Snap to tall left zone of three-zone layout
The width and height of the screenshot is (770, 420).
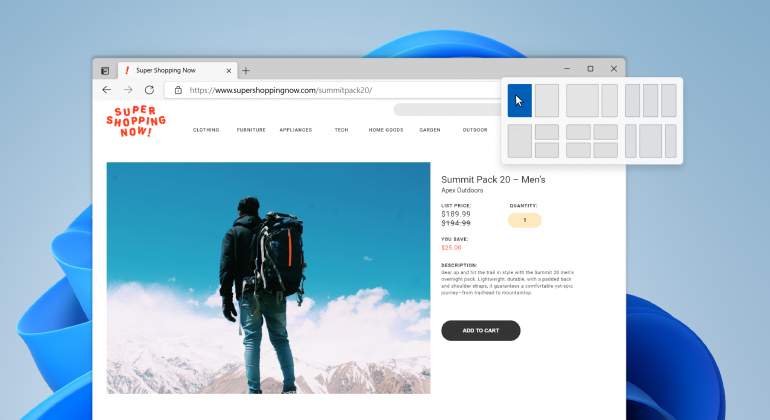[520, 141]
